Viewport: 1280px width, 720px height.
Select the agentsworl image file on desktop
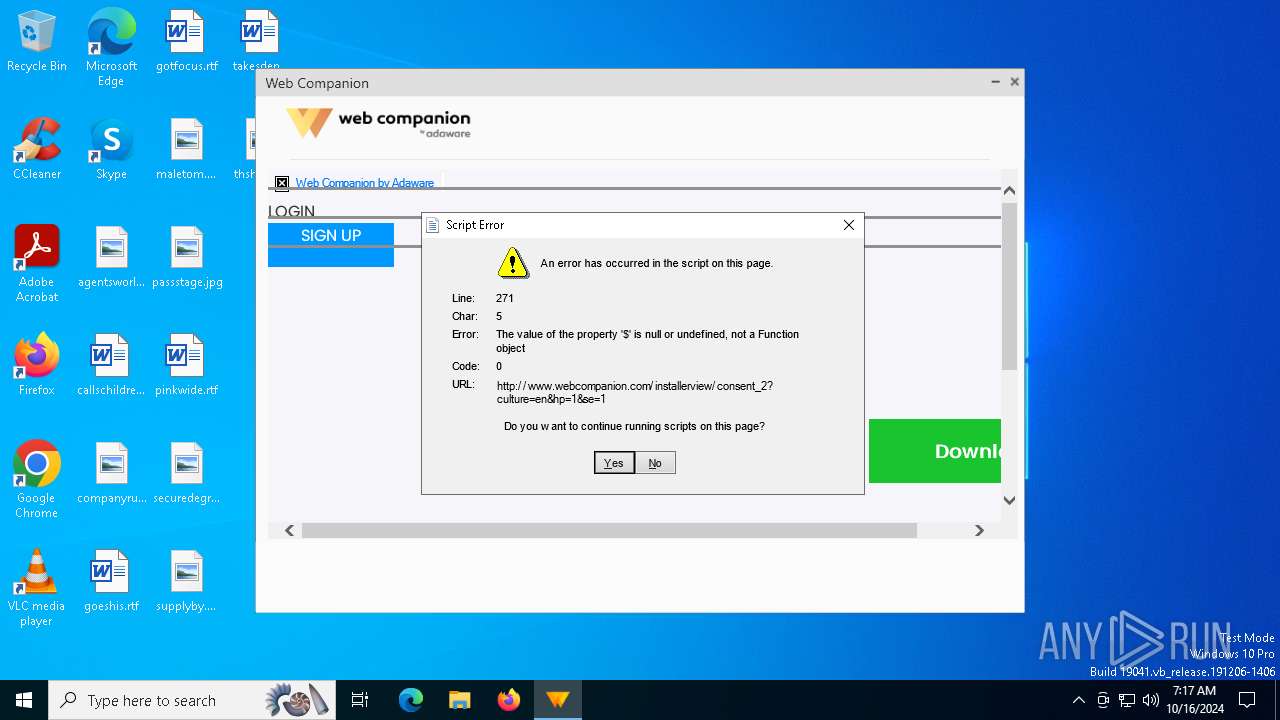click(x=111, y=258)
